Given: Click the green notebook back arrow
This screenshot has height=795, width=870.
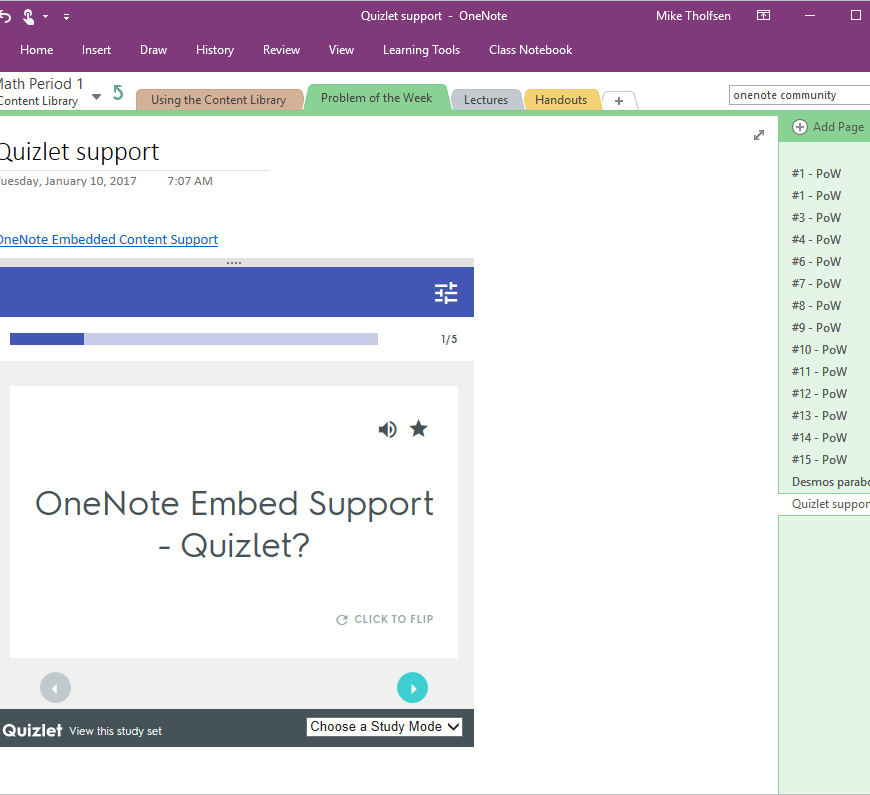Looking at the screenshot, I should point(118,93).
